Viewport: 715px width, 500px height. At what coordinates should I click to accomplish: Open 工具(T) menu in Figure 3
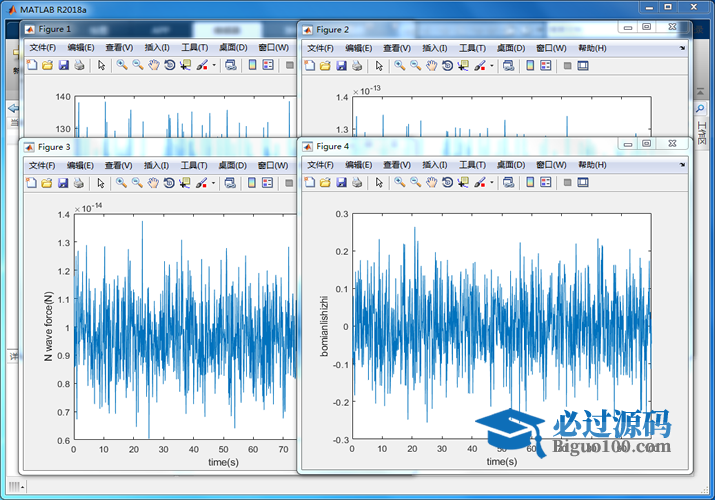coord(194,165)
